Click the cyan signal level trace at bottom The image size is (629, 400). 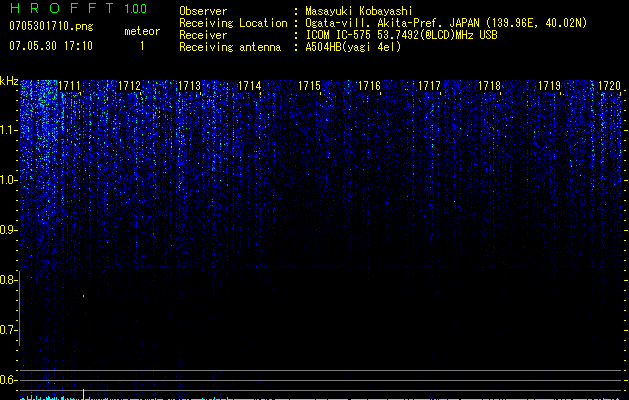(320, 398)
